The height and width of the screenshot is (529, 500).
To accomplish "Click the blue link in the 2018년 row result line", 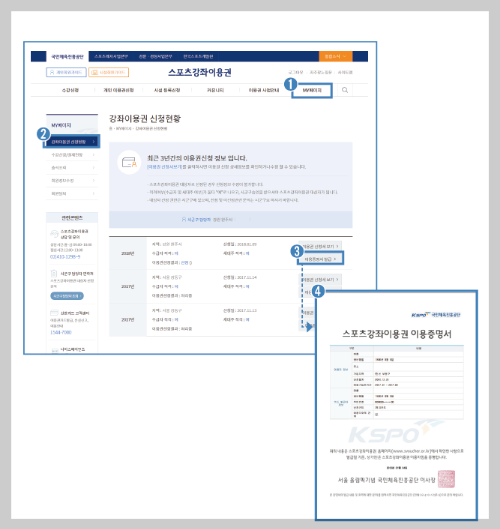I will [x=186, y=262].
